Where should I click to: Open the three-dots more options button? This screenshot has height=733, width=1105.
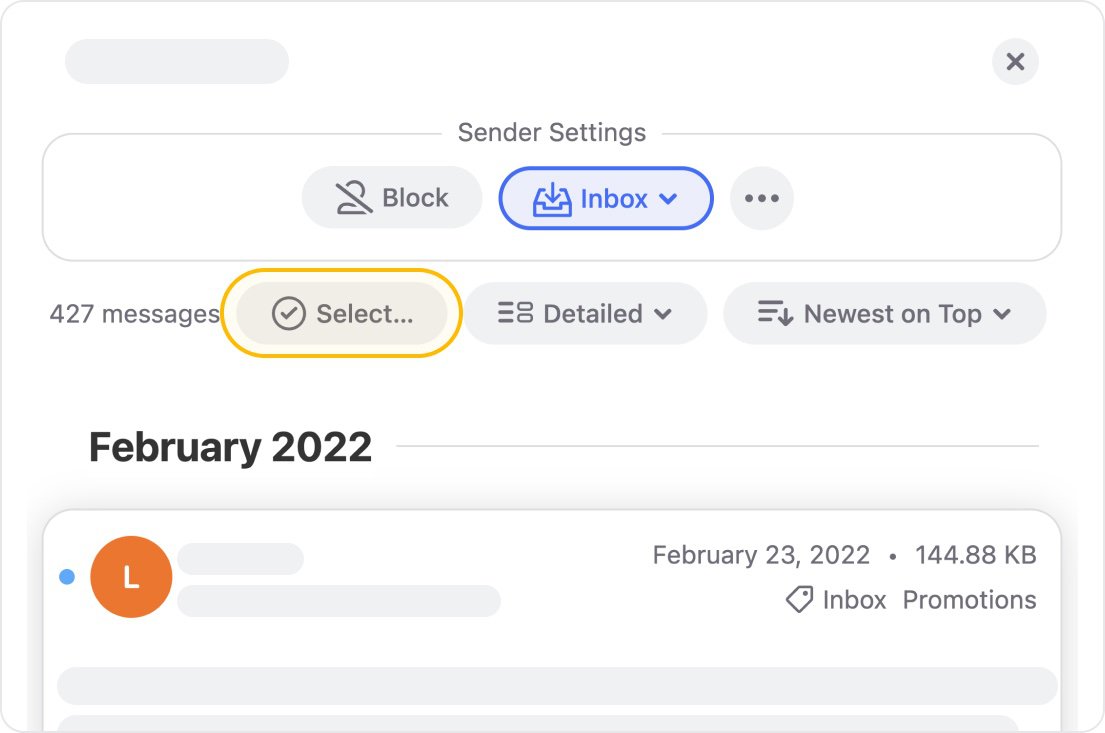762,198
